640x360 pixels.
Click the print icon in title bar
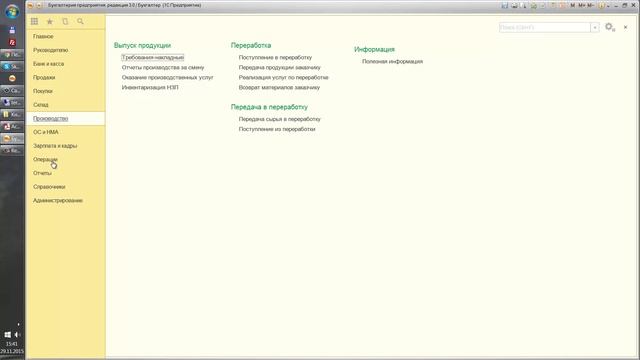point(514,5)
